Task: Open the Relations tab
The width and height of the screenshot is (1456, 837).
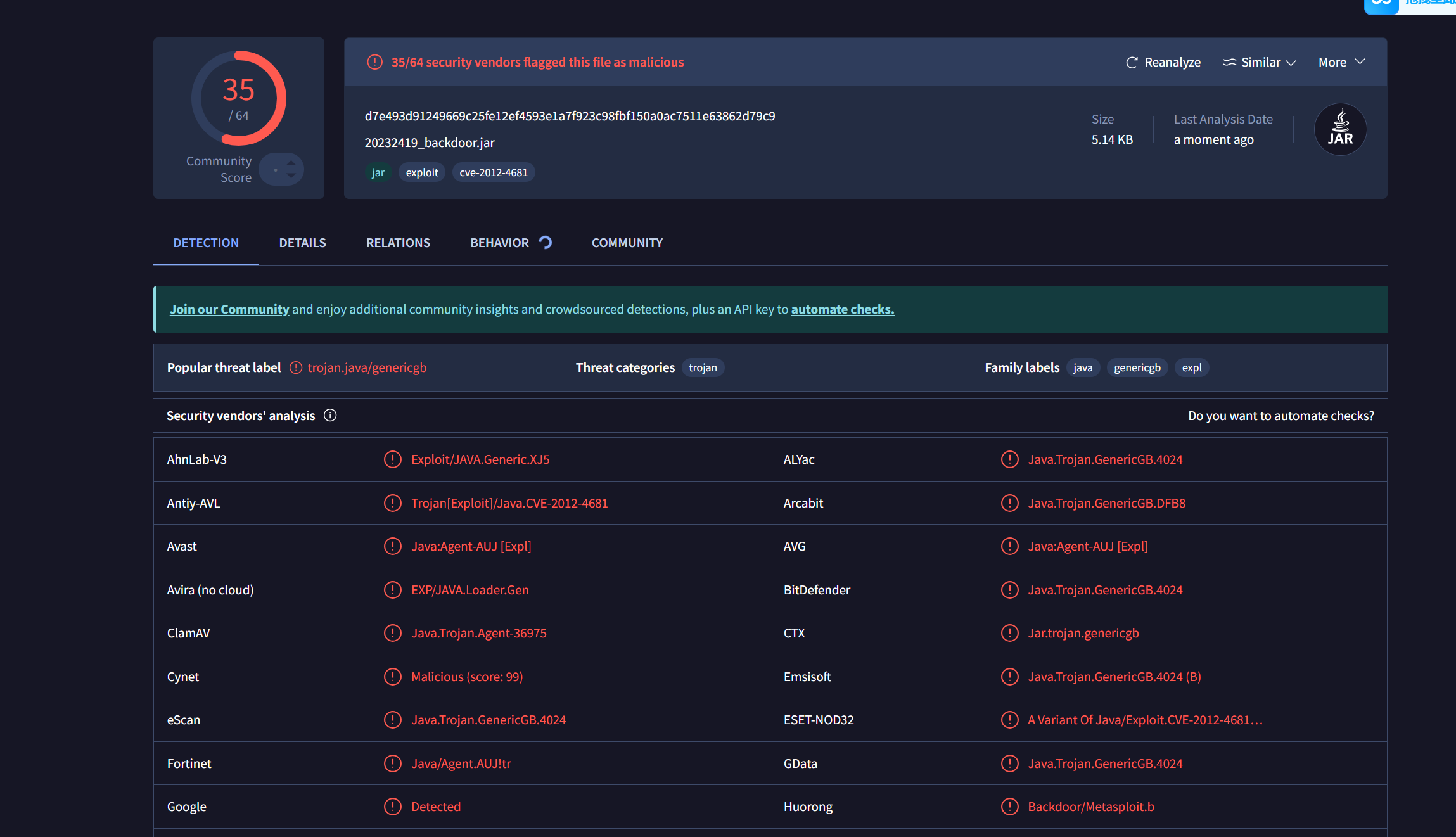Action: pyautogui.click(x=398, y=243)
